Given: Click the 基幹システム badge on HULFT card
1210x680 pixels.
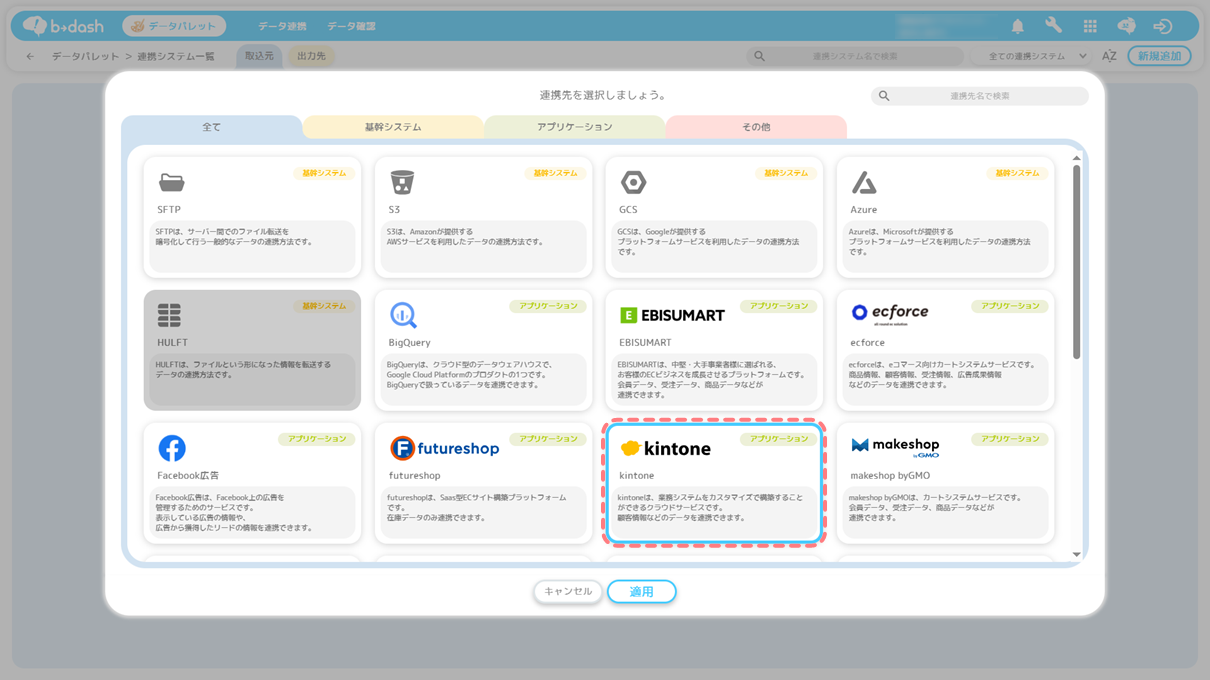Looking at the screenshot, I should click(x=324, y=306).
